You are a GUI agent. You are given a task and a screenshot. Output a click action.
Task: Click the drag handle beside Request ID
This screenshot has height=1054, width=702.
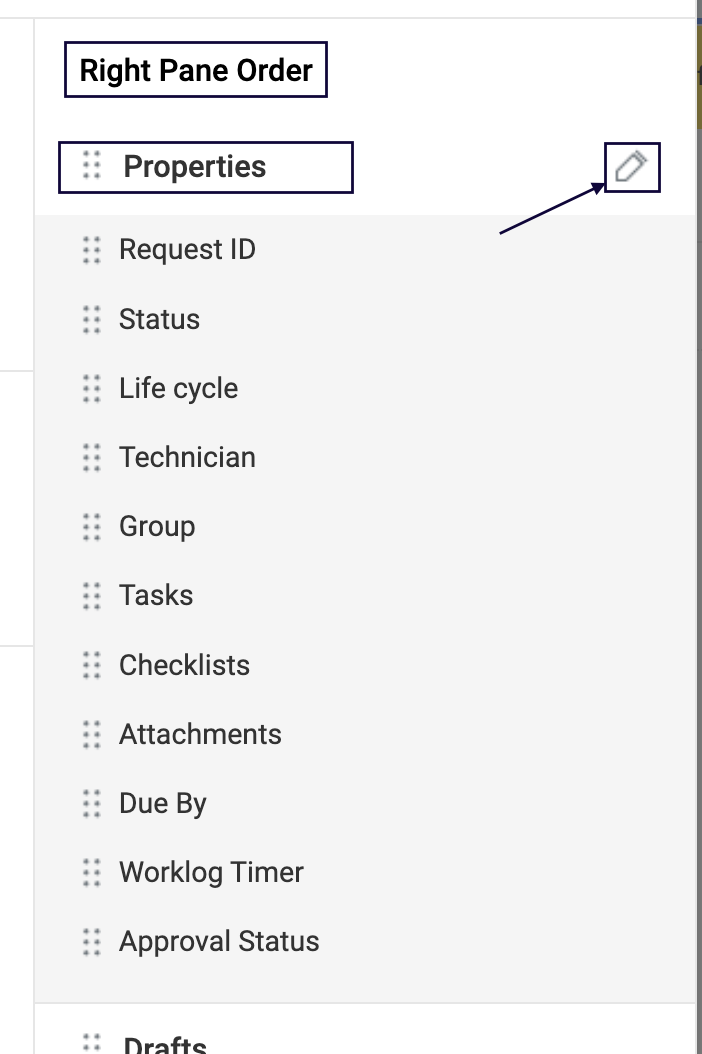[92, 249]
